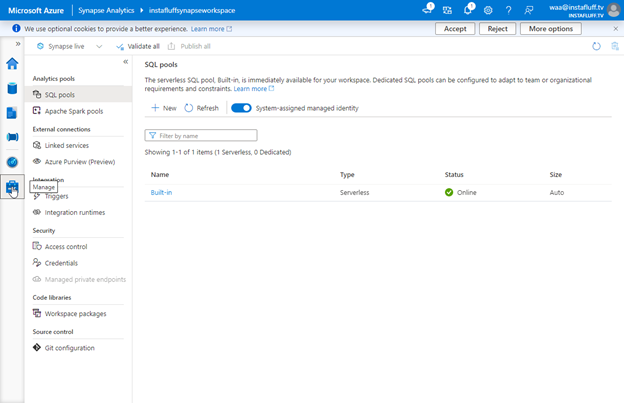Click the Filter by name field

coord(201,136)
